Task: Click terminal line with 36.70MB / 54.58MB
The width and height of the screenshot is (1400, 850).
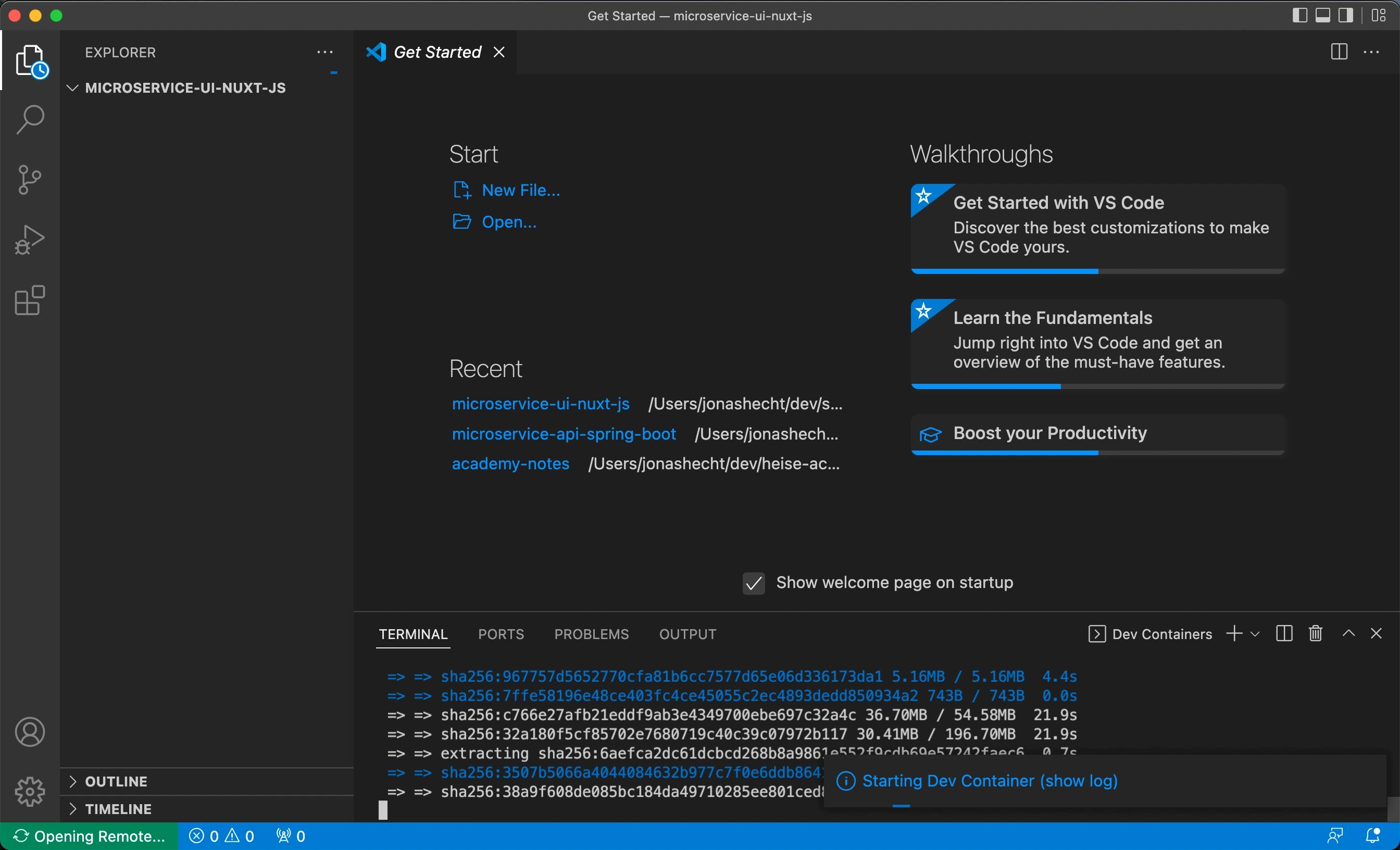Action: (732, 715)
